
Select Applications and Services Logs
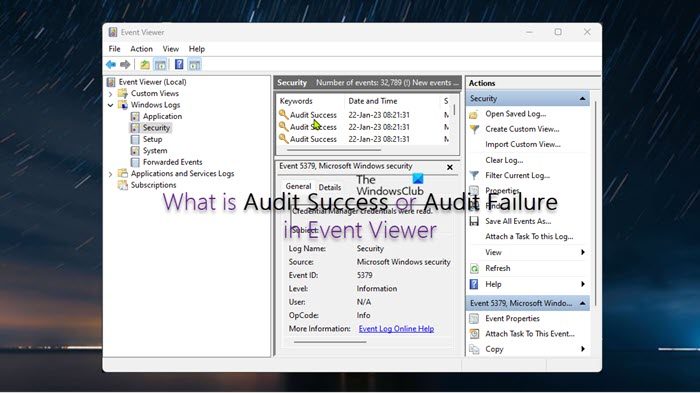tap(182, 173)
